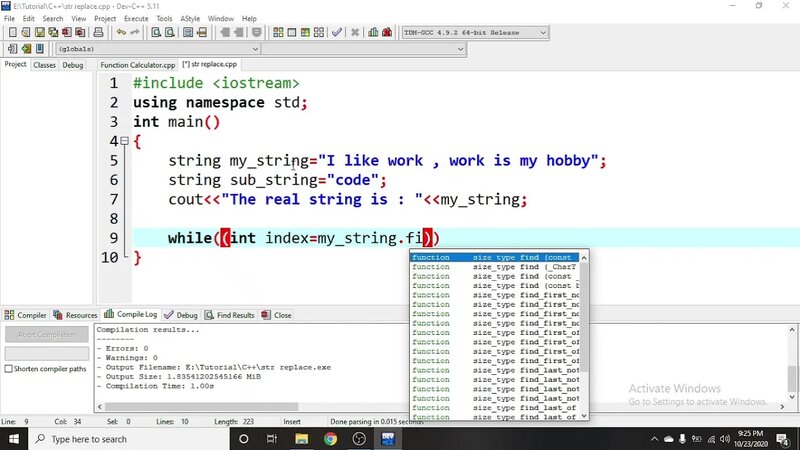This screenshot has width=800, height=450.
Task: Open File Explorer from the taskbar
Action: [302, 439]
